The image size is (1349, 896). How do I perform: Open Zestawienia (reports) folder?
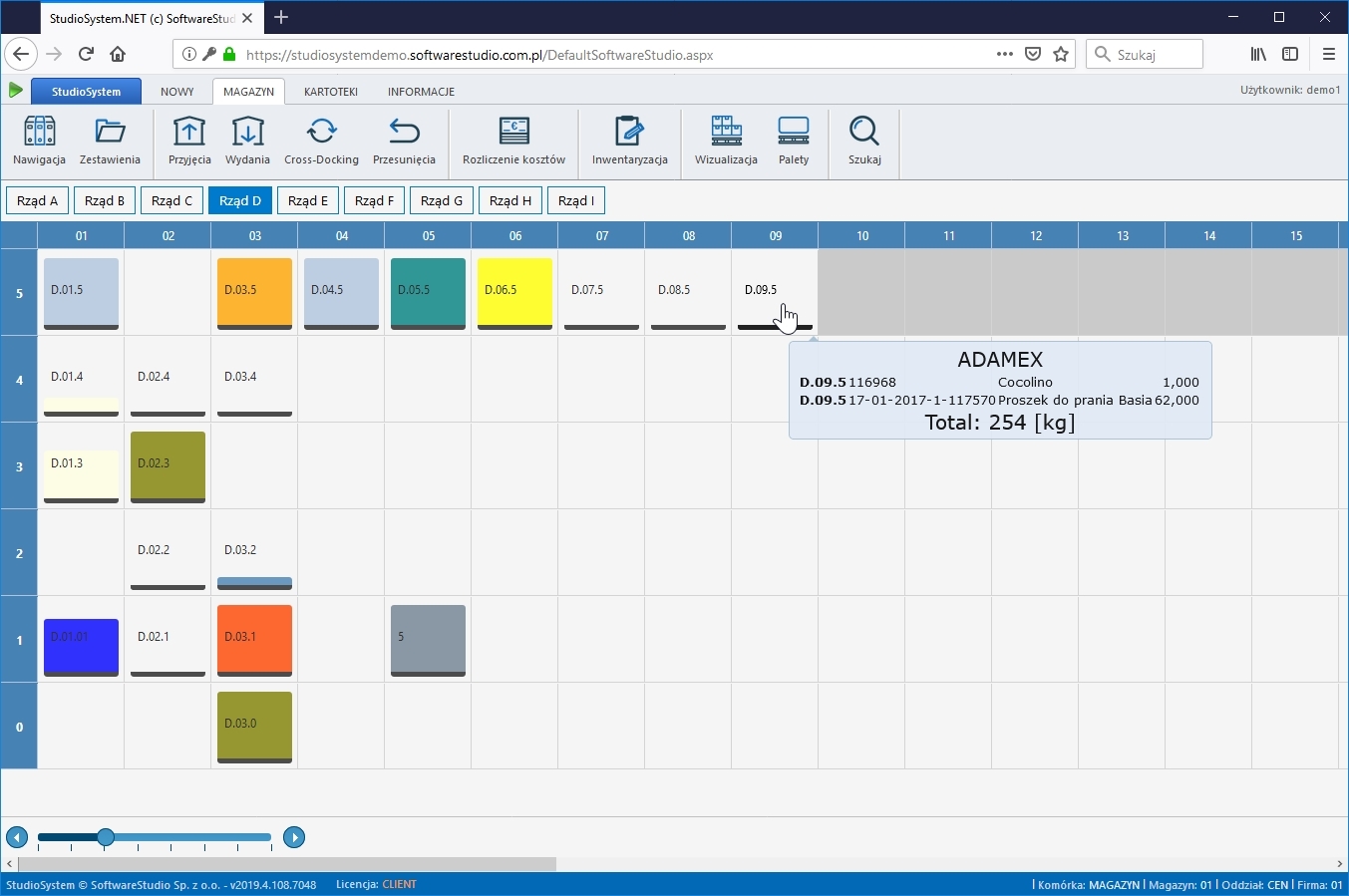110,142
